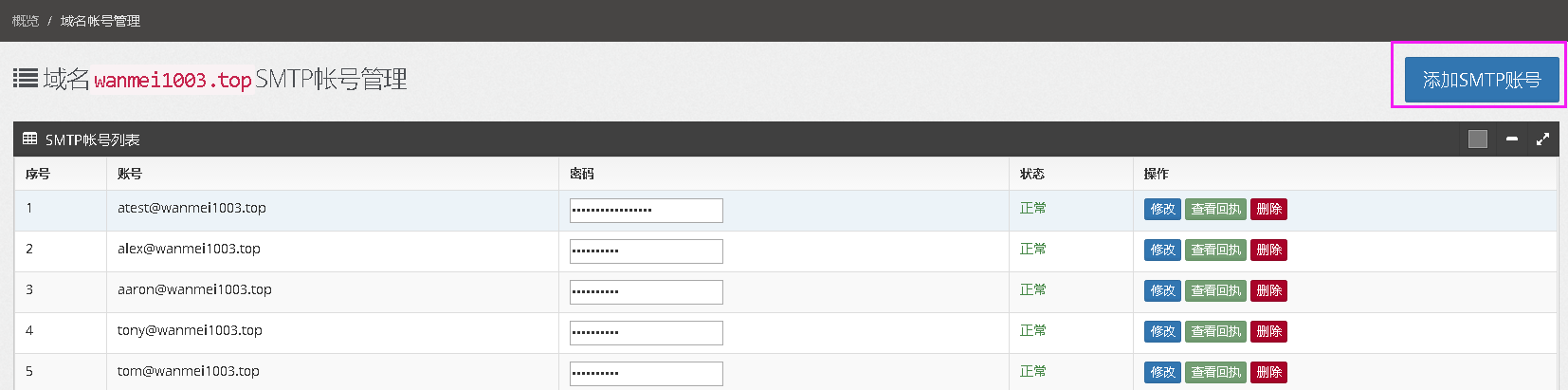Focus the password field for alex account
Image resolution: width=1568 pixels, height=390 pixels.
[646, 251]
